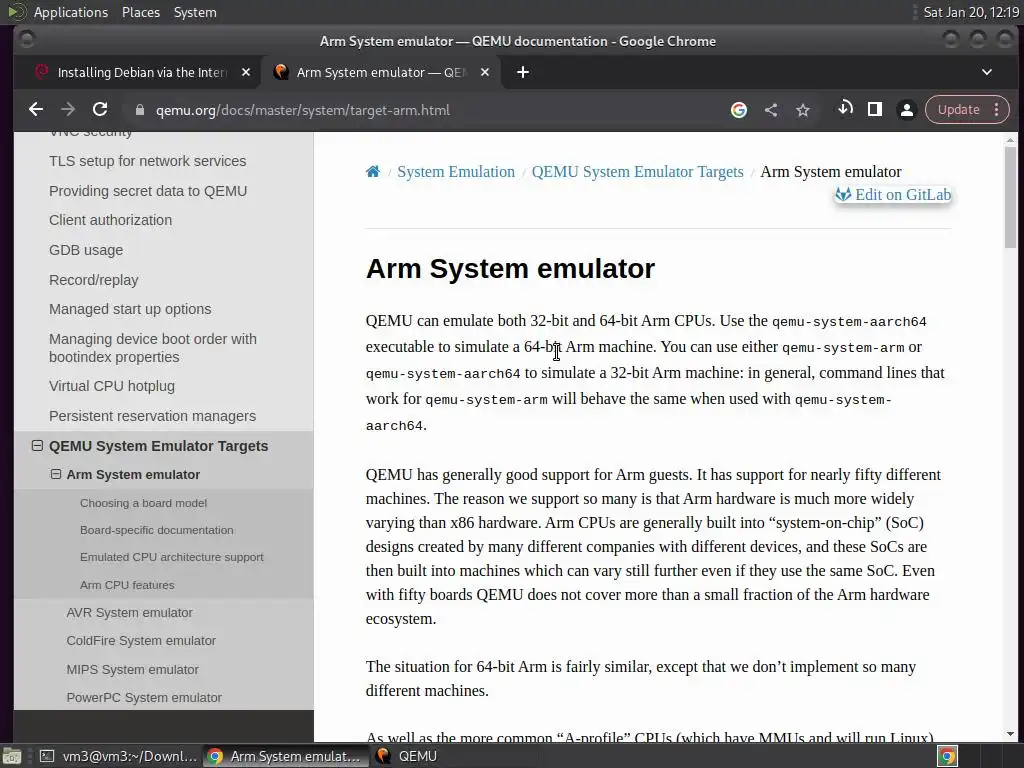
Task: Open Record/replay sidebar entry
Action: pyautogui.click(x=93, y=280)
